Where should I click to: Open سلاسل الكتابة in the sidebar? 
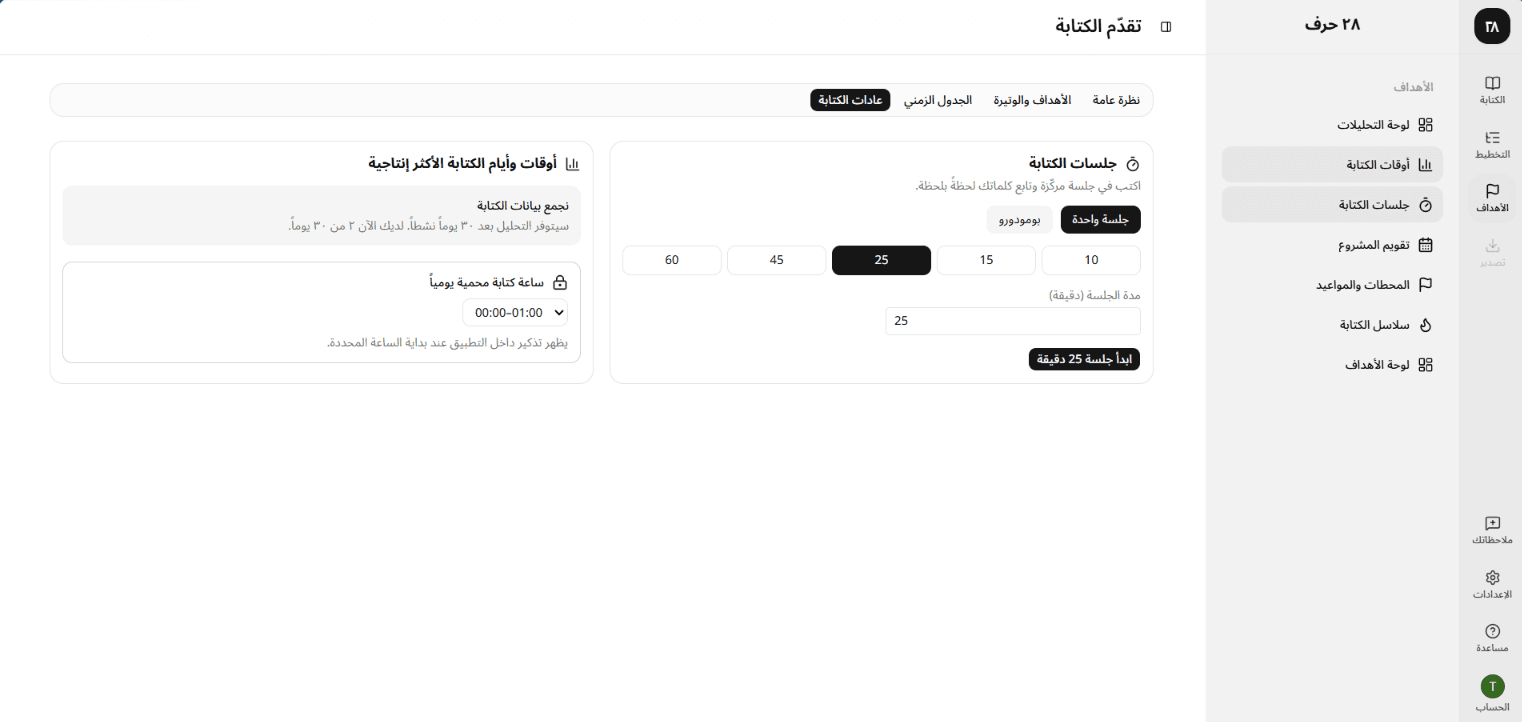(1333, 325)
